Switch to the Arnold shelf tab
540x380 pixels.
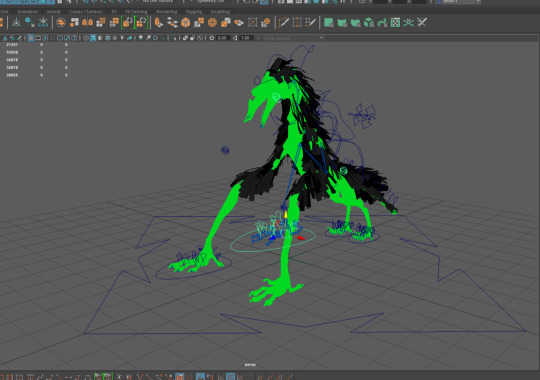click(53, 12)
